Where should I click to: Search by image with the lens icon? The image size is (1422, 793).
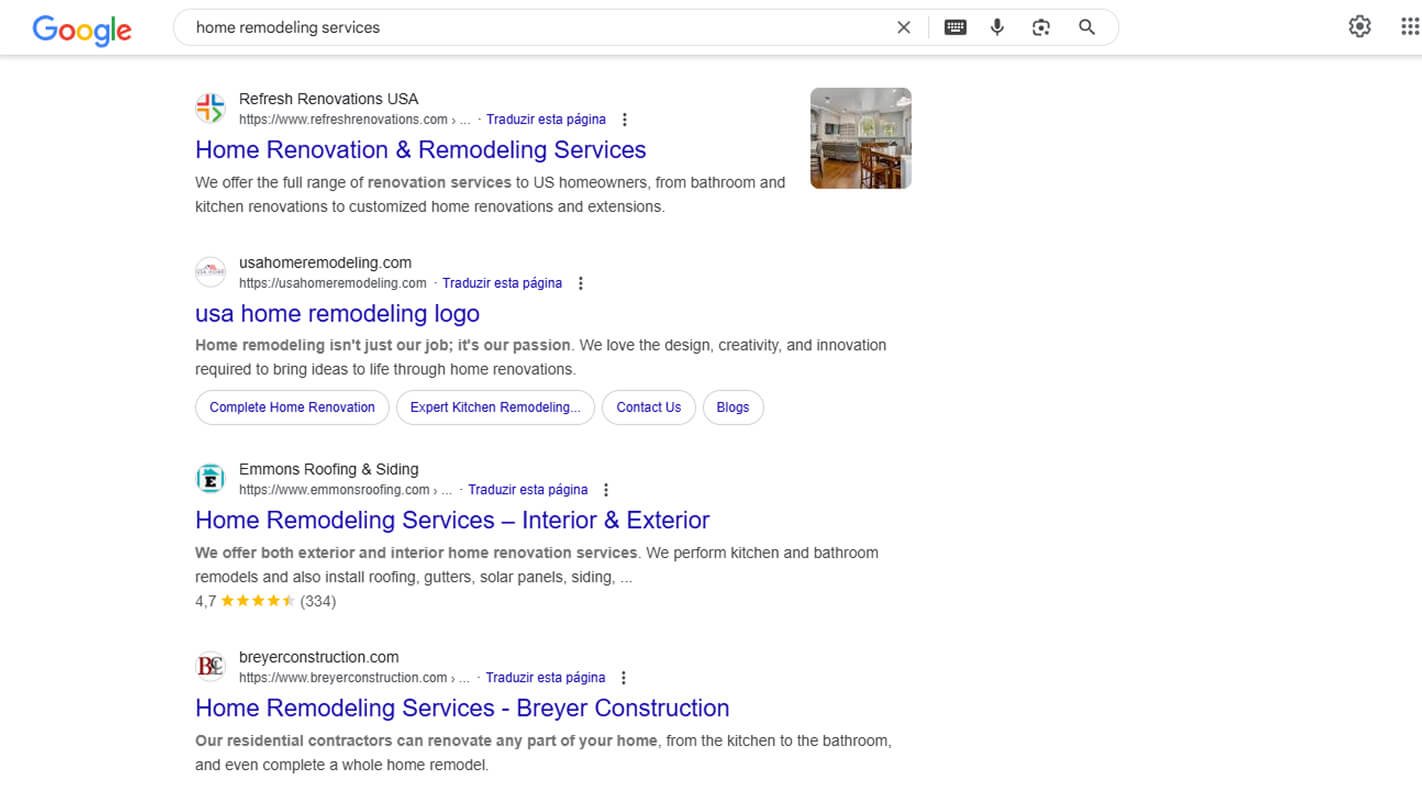pos(1041,28)
